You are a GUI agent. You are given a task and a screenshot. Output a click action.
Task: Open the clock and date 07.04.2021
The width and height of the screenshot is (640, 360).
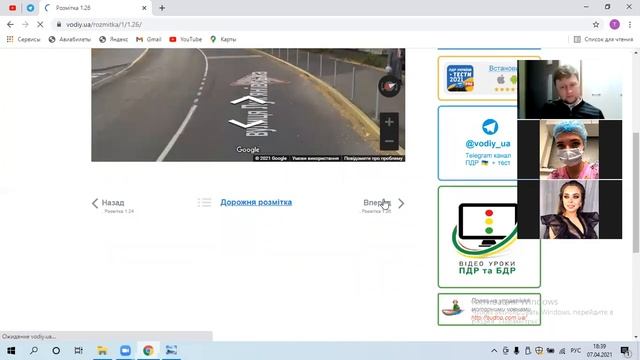coord(600,351)
